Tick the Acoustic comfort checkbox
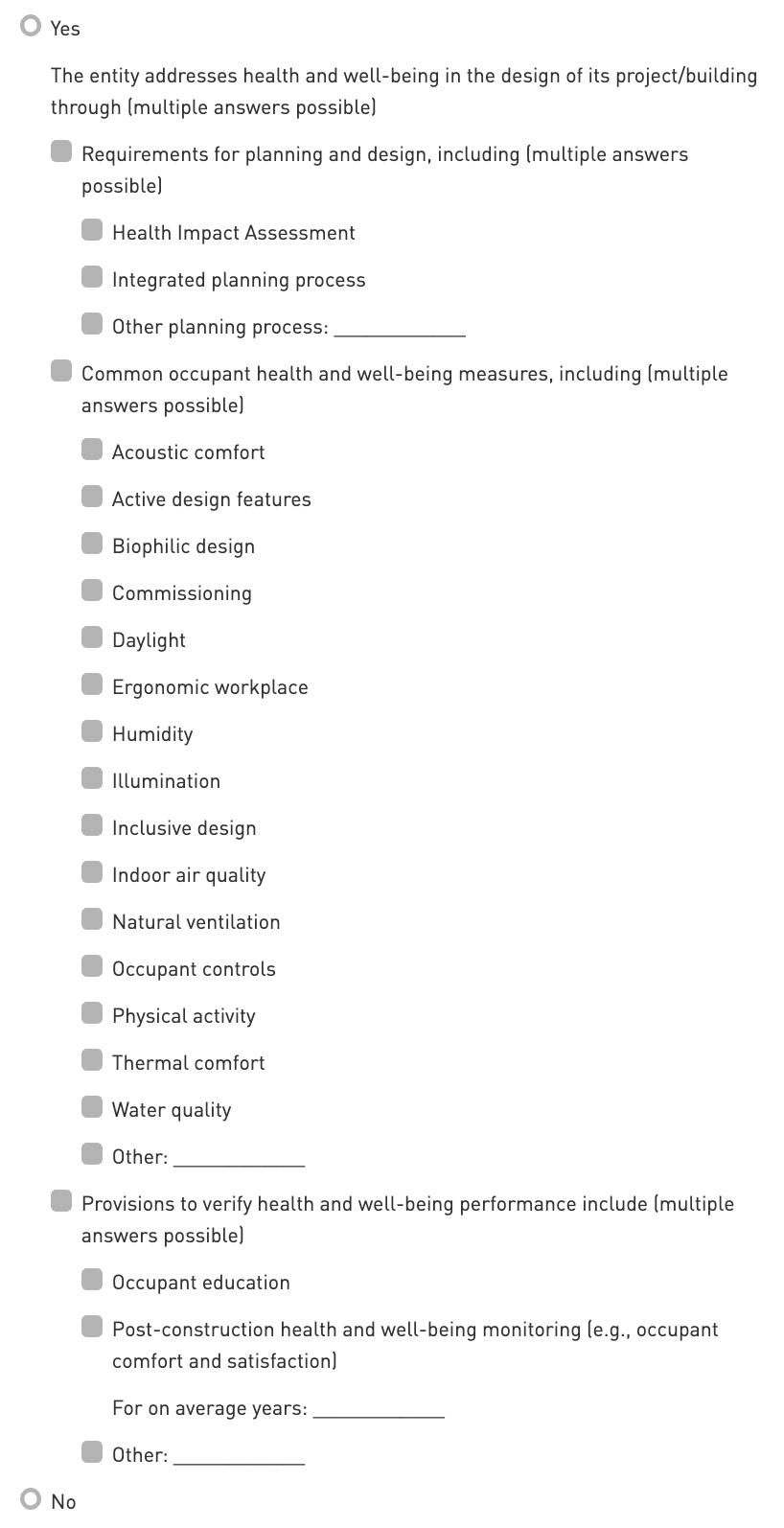The width and height of the screenshot is (784, 1528). tap(92, 451)
